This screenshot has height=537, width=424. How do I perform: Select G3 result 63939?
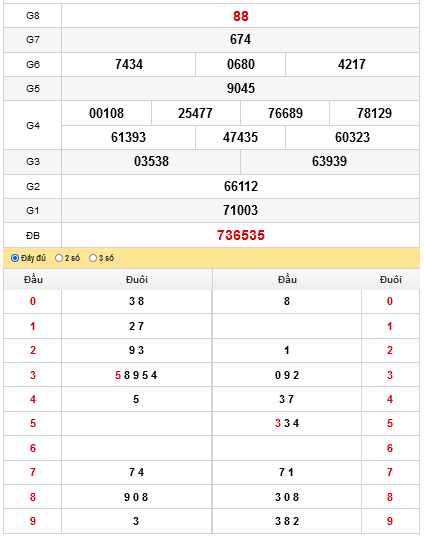click(x=329, y=161)
